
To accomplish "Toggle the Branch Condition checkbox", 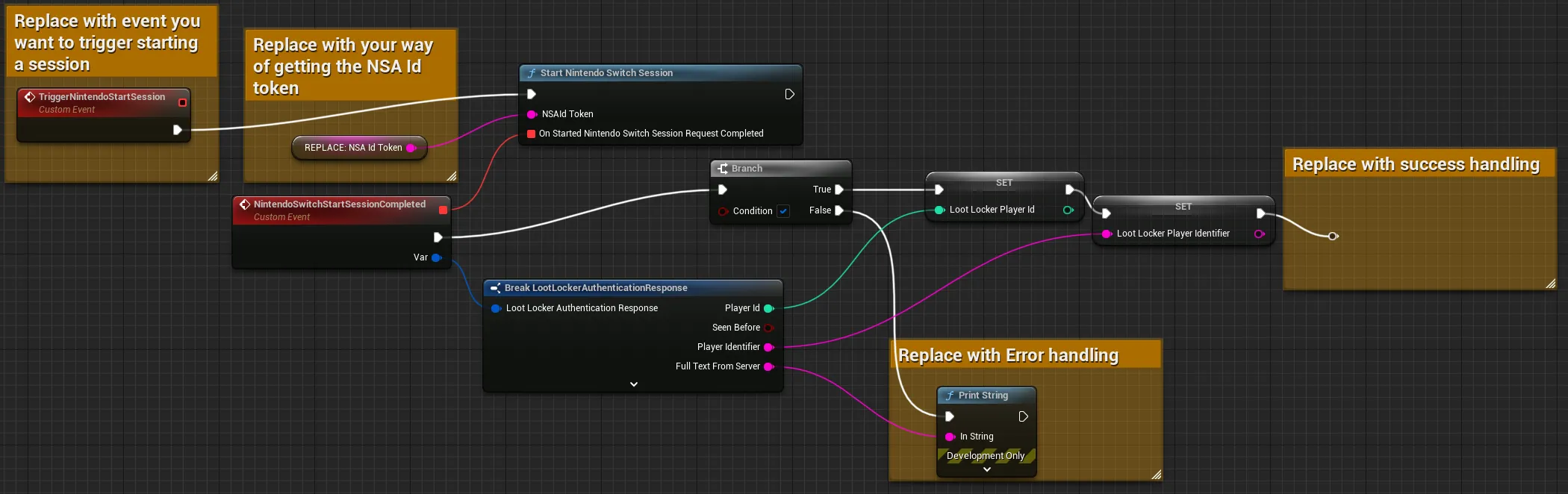I will (783, 211).
